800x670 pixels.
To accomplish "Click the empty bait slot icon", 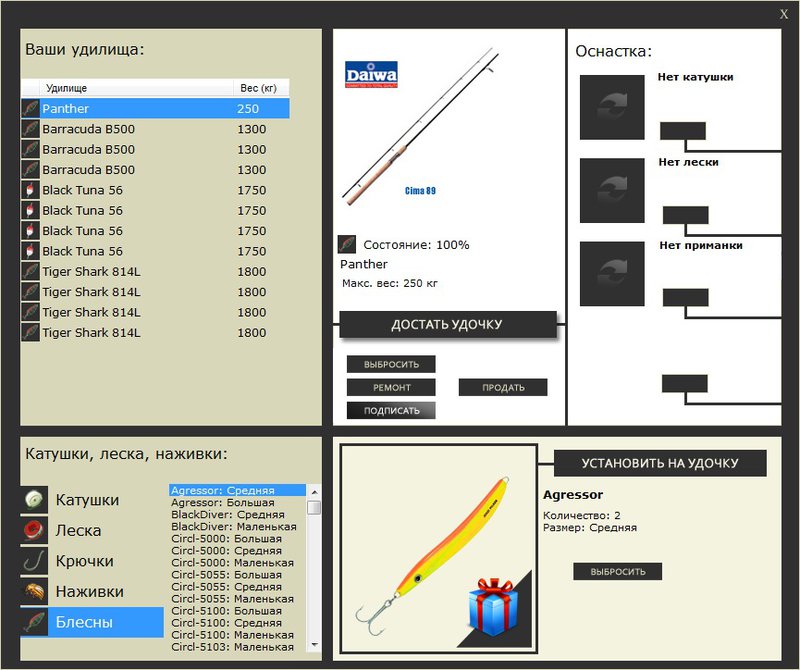I will point(612,274).
